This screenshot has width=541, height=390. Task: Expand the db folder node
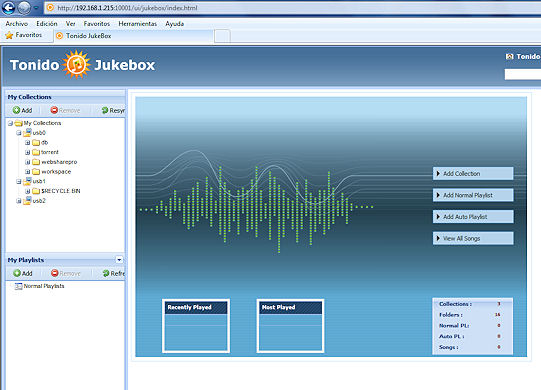28,143
